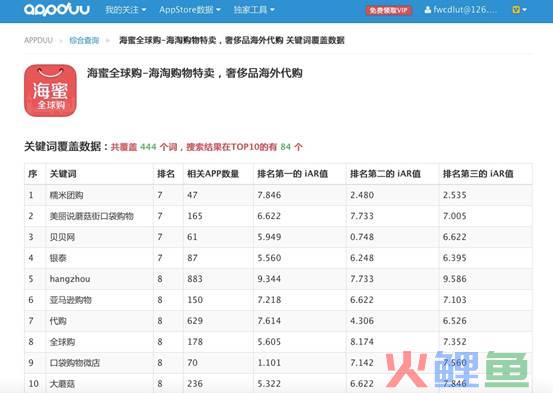Click the 4.306 iAR value in 代购 row
Screen dimensions: 553x393
click(362, 321)
